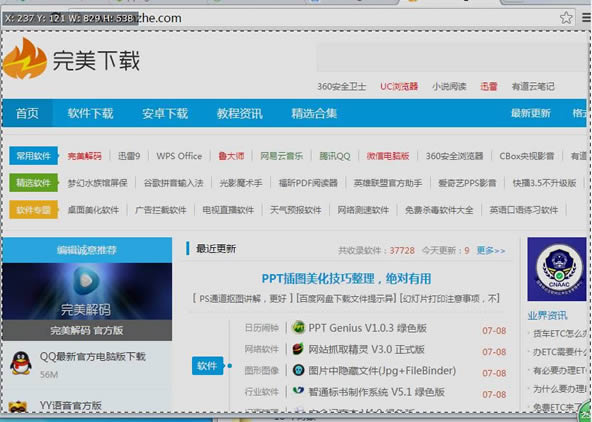Open 梦幻水族馆屏保 link

click(97, 183)
